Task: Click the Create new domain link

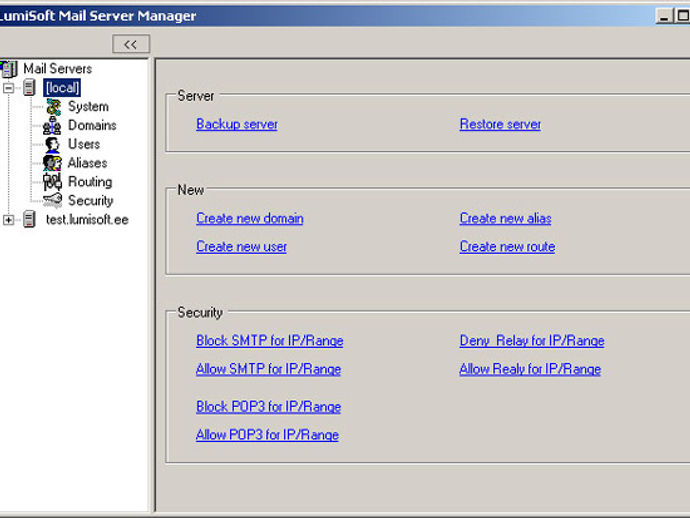Action: click(250, 218)
